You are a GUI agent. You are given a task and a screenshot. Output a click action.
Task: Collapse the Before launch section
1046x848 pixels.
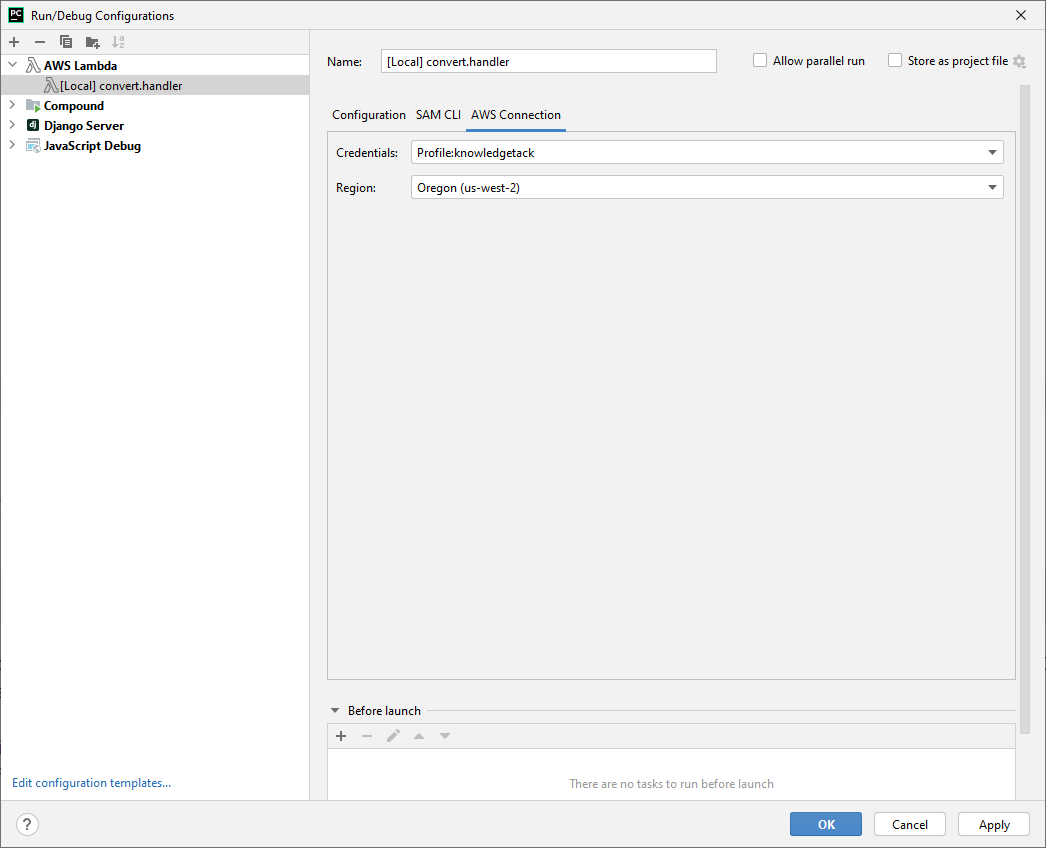point(334,710)
